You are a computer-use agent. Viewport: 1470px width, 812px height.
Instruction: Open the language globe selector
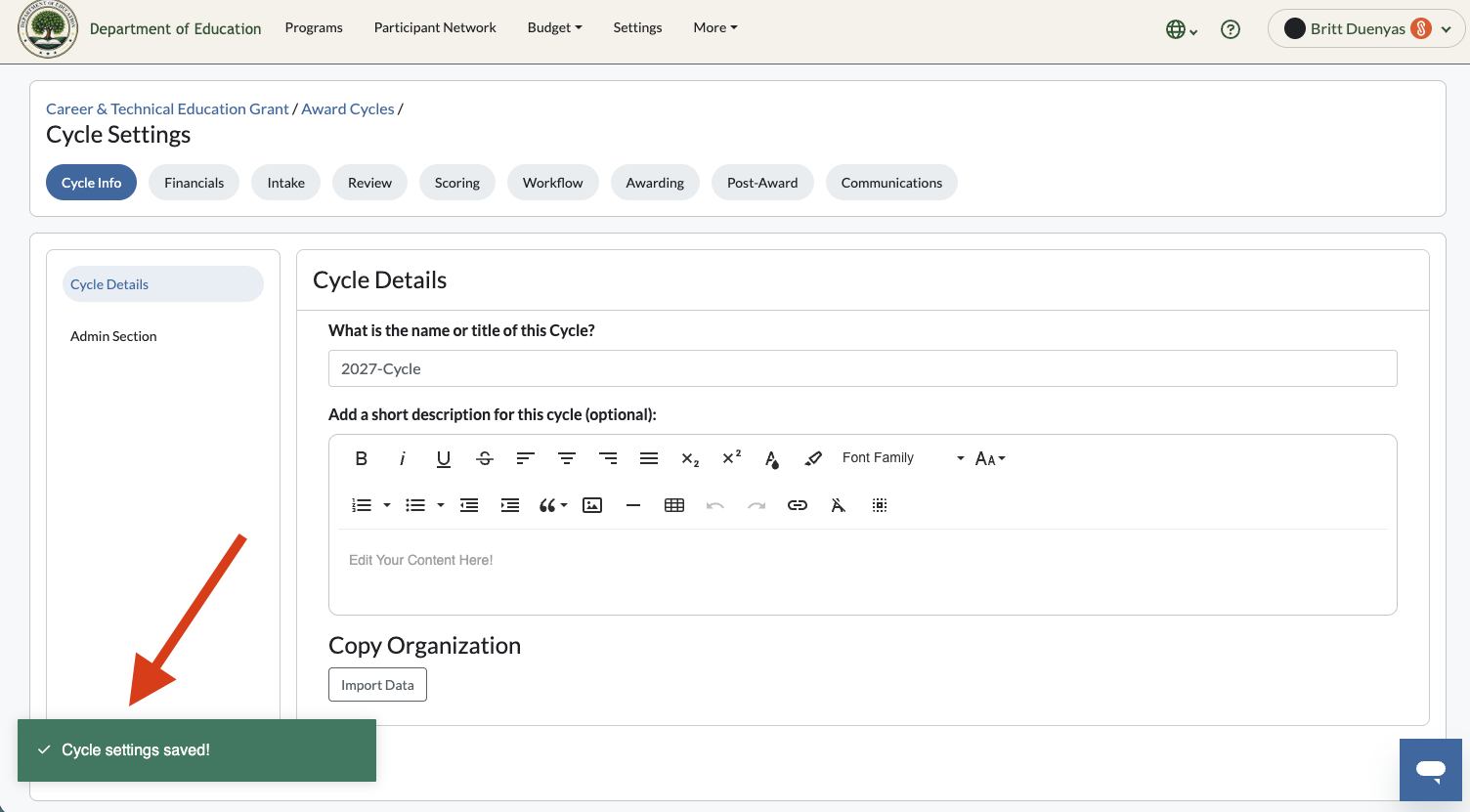tap(1182, 29)
